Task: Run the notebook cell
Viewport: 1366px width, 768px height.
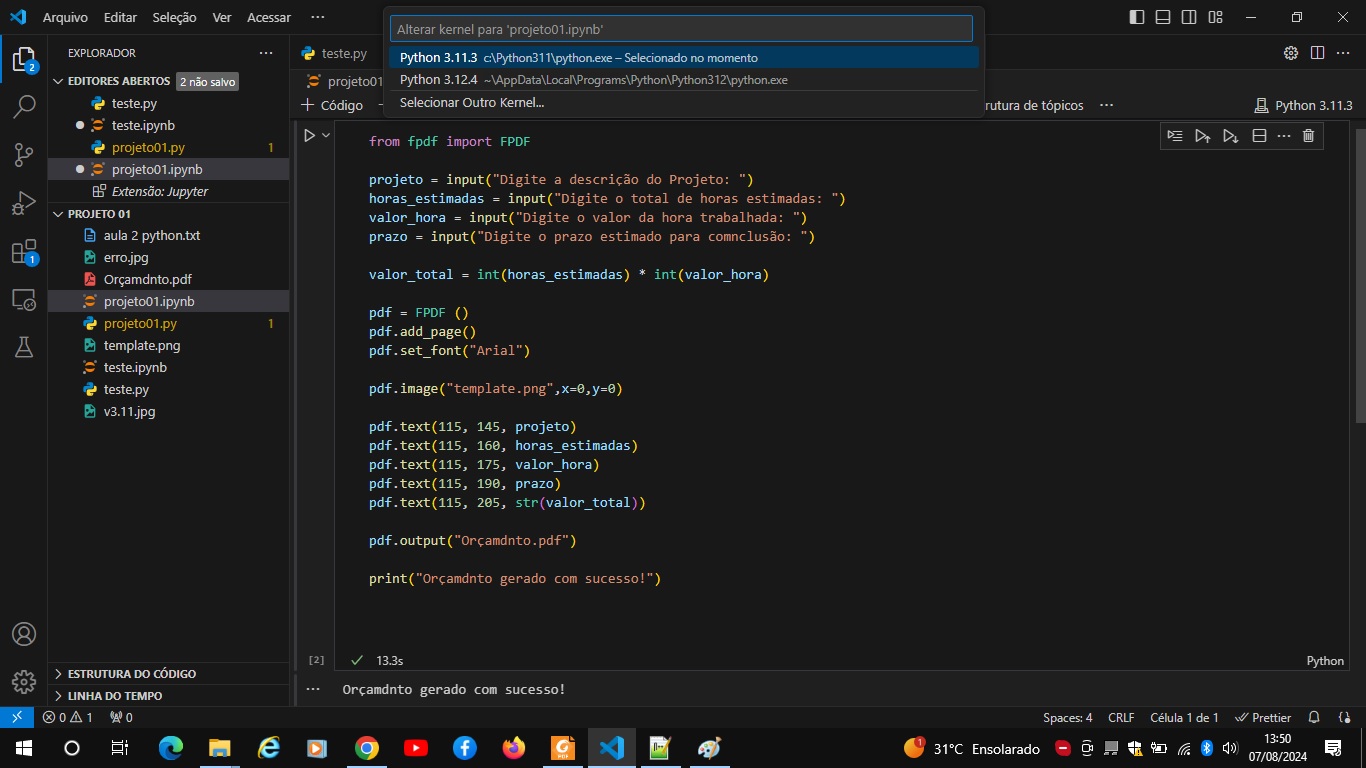Action: point(309,135)
